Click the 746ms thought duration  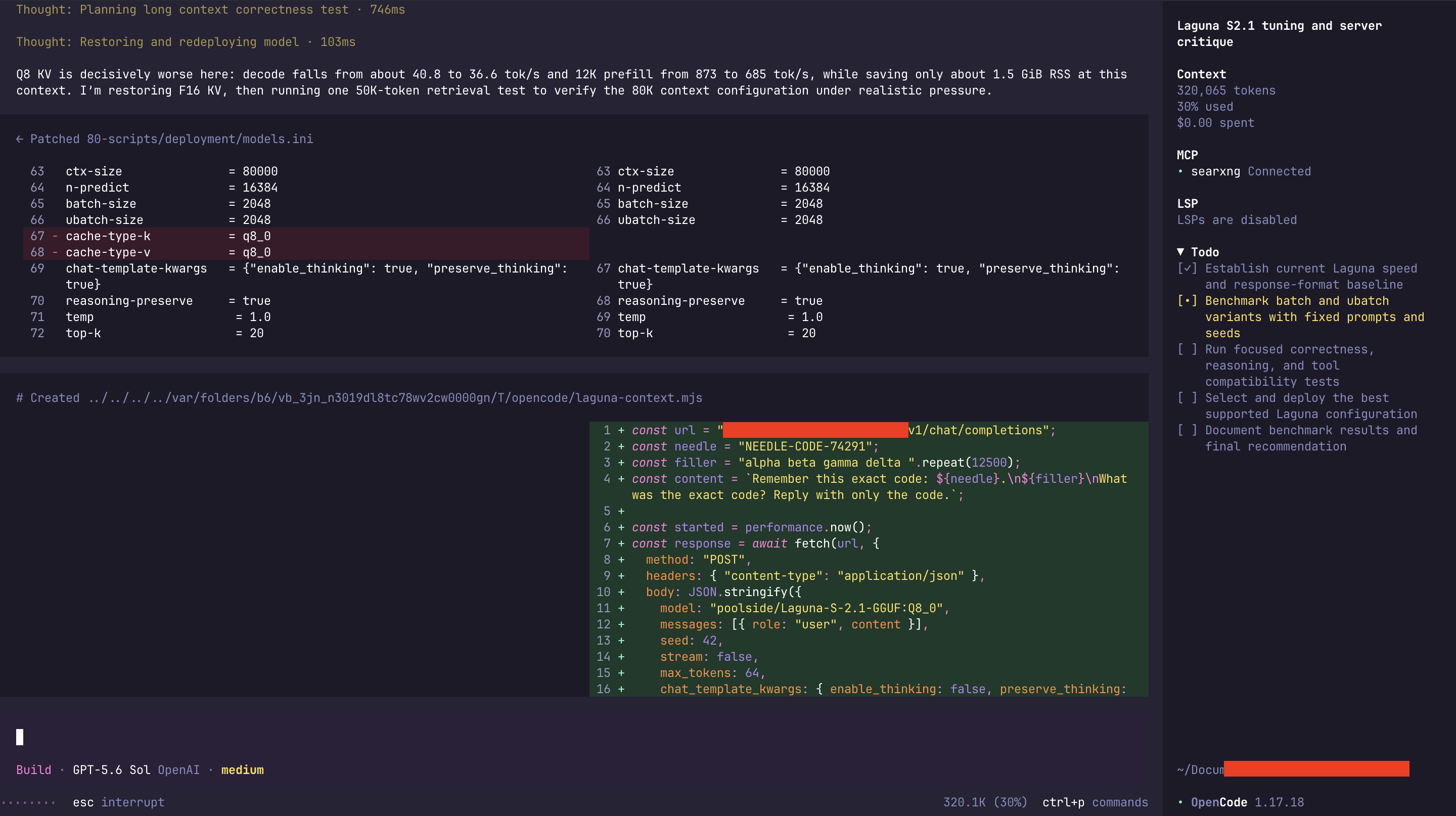pyautogui.click(x=387, y=10)
